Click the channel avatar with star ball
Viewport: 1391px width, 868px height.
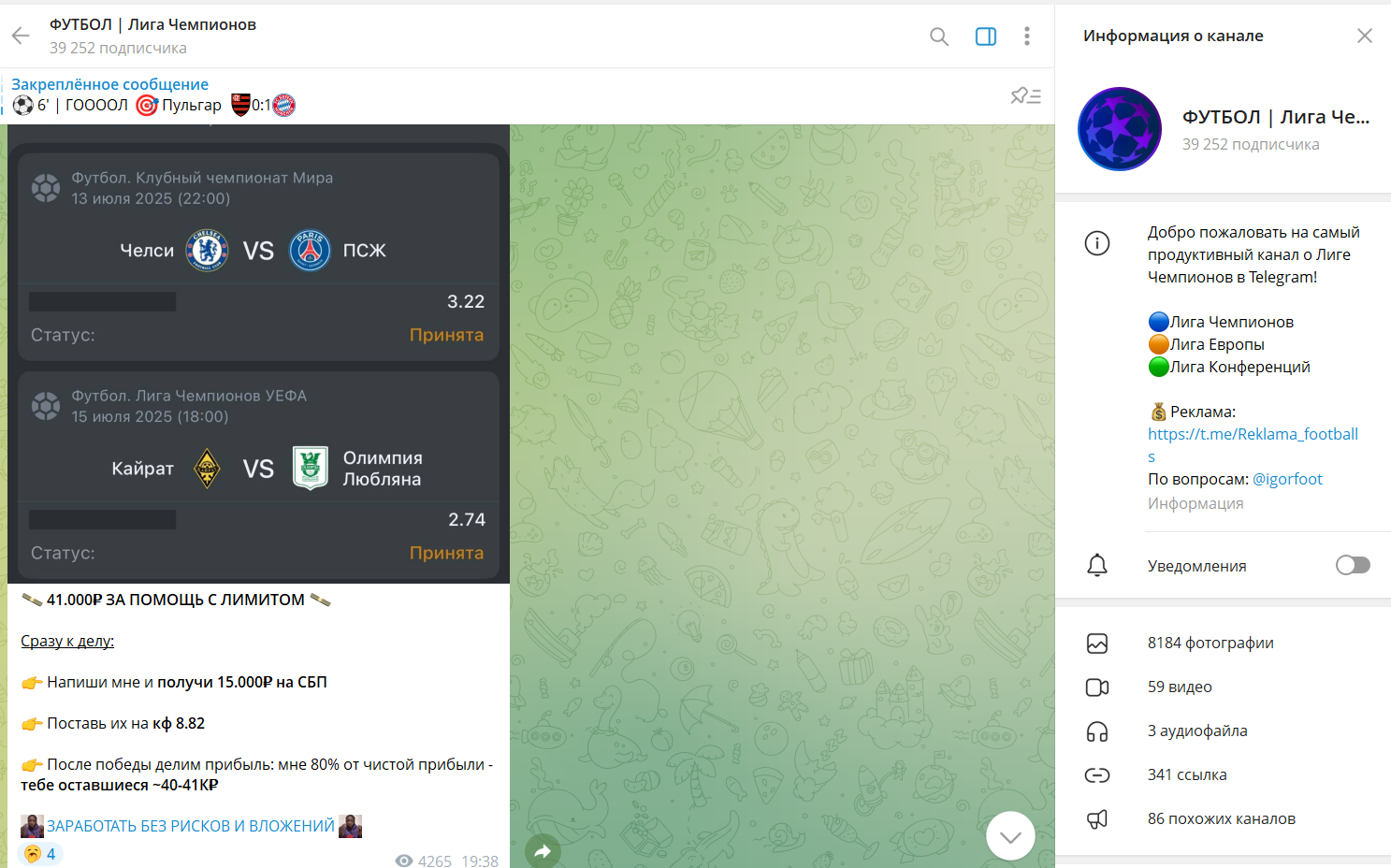1120,129
